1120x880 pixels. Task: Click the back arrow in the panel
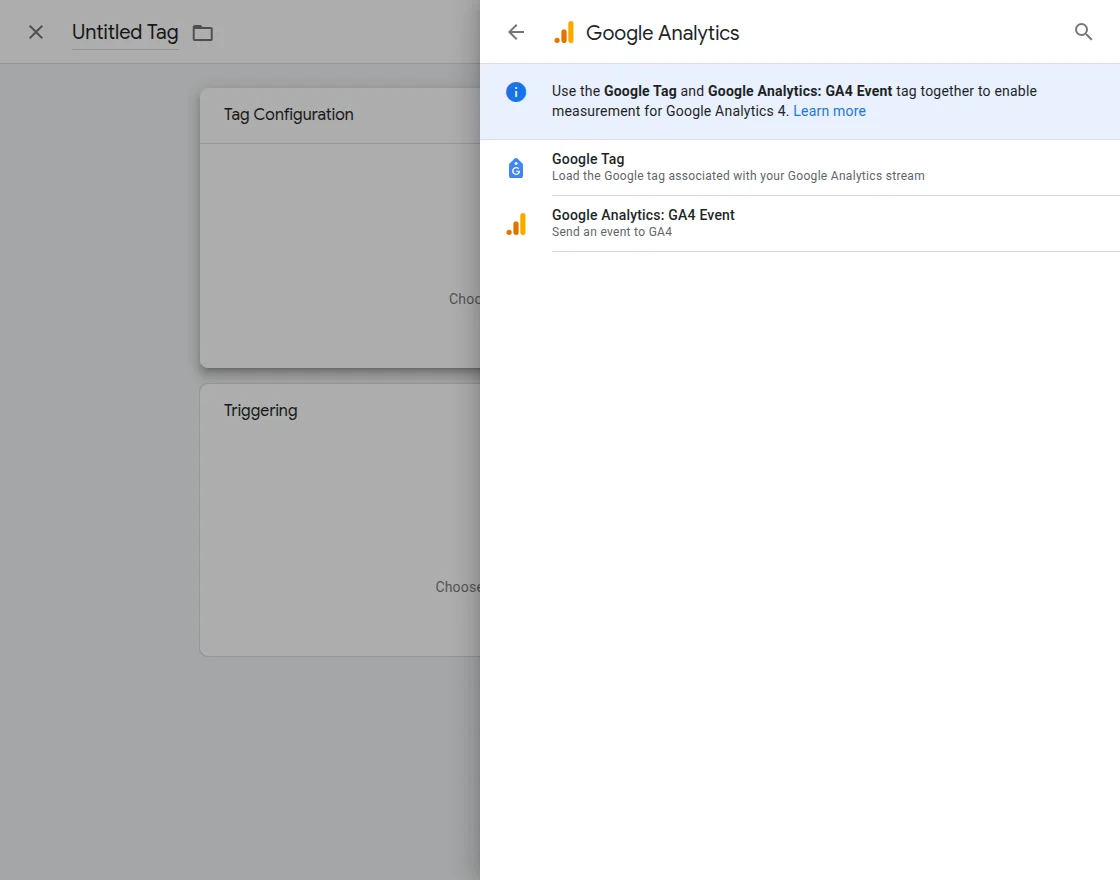515,31
